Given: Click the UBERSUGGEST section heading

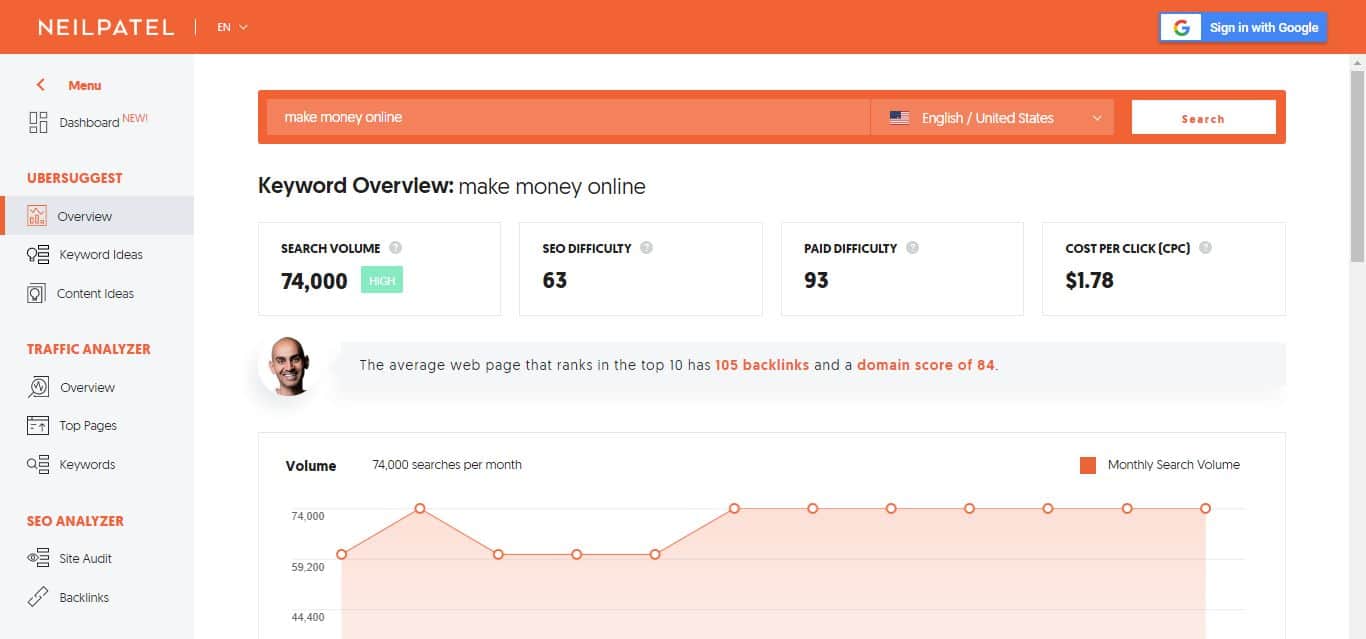Looking at the screenshot, I should [75, 178].
